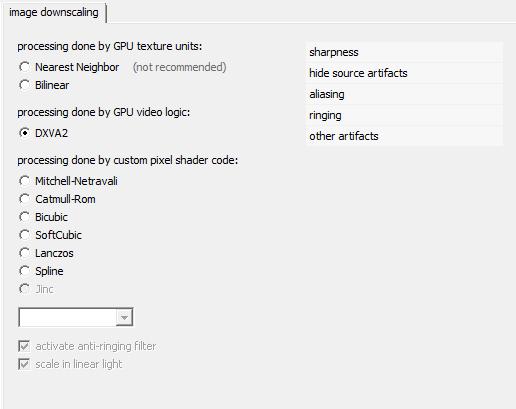Select the Nearest Neighbor radio button
The height and width of the screenshot is (409, 516).
click(24, 67)
